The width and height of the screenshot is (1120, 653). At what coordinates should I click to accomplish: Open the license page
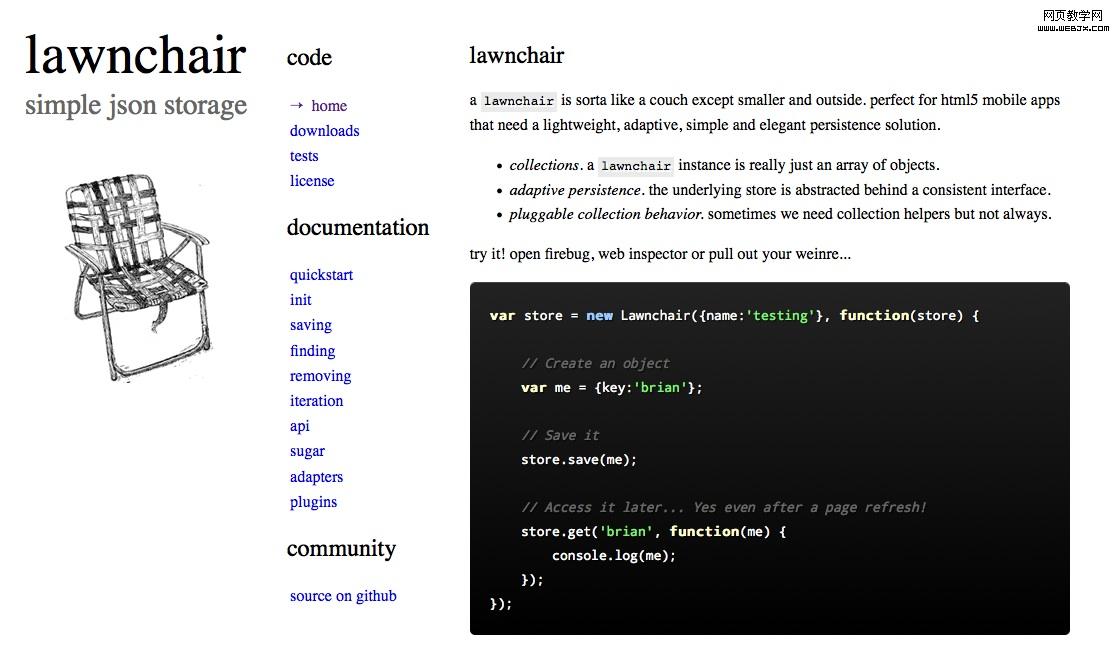coord(312,181)
